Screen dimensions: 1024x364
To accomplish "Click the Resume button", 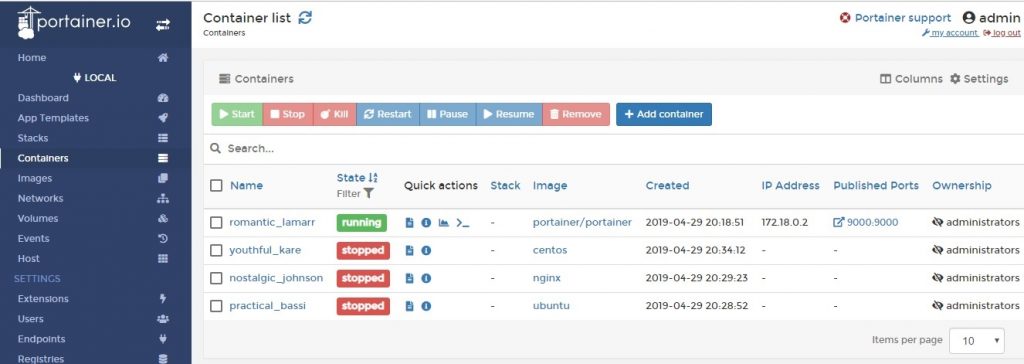I will point(509,114).
